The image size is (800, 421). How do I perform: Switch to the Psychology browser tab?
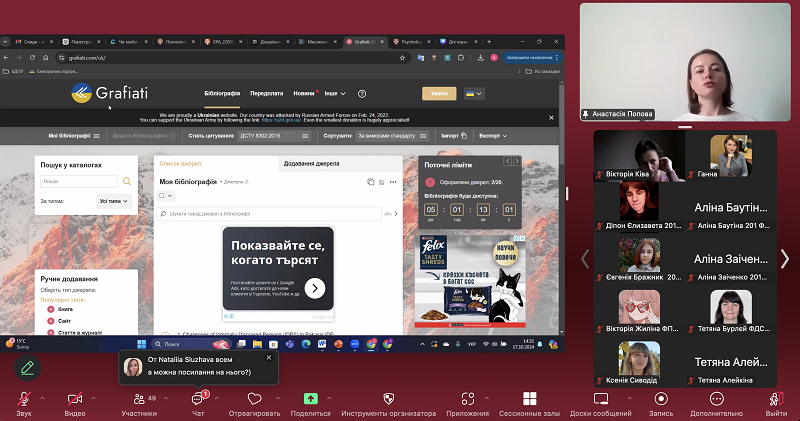click(411, 42)
